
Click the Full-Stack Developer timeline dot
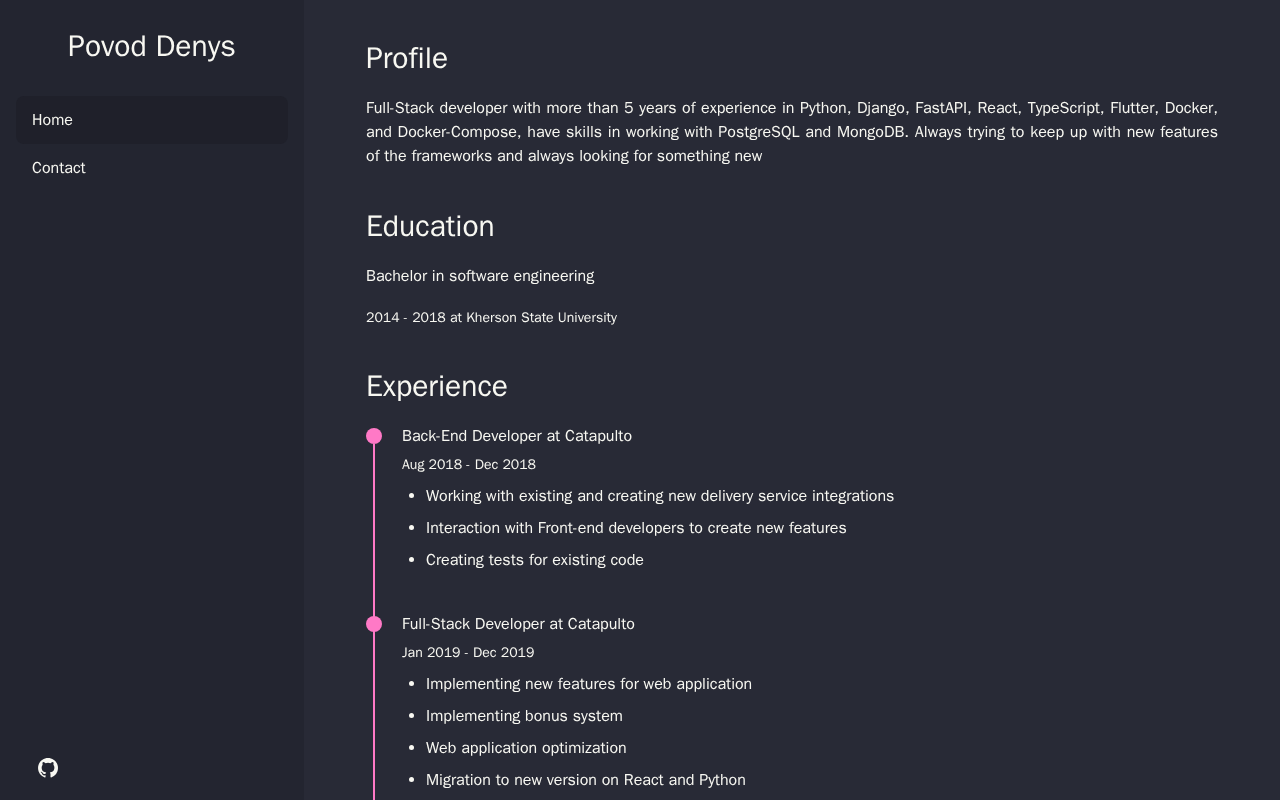coord(374,624)
